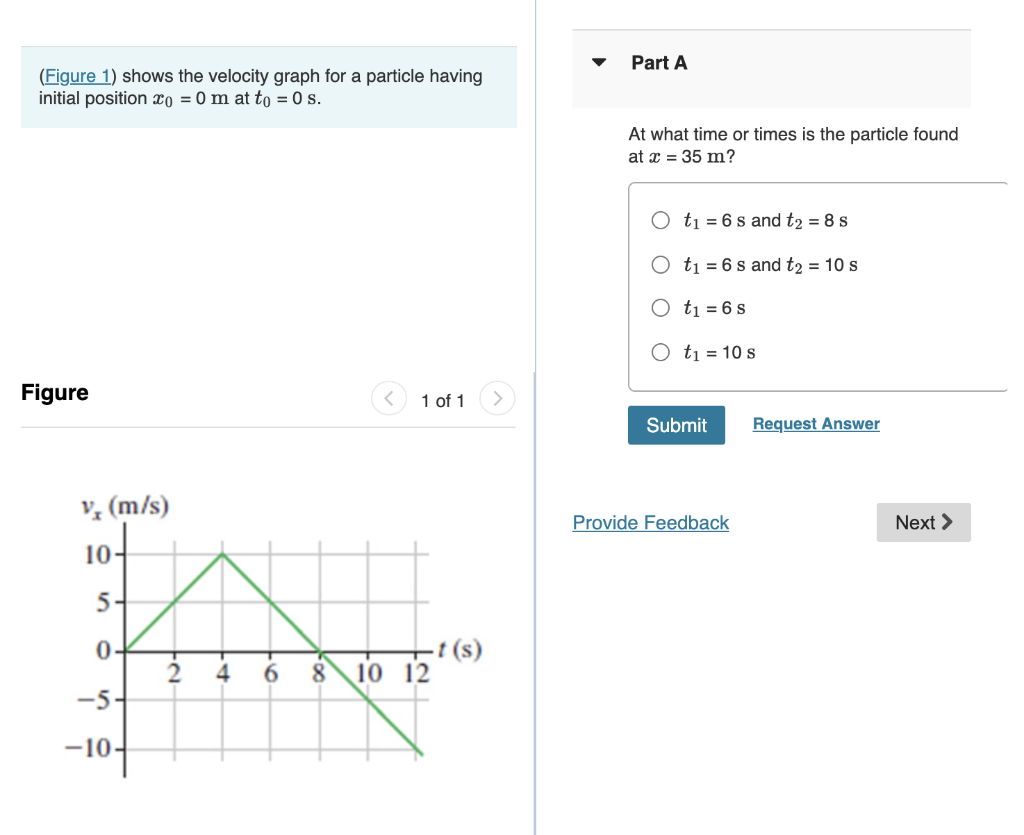Go to the previous figure page
Viewport: 1024px width, 835px height.
click(x=388, y=398)
